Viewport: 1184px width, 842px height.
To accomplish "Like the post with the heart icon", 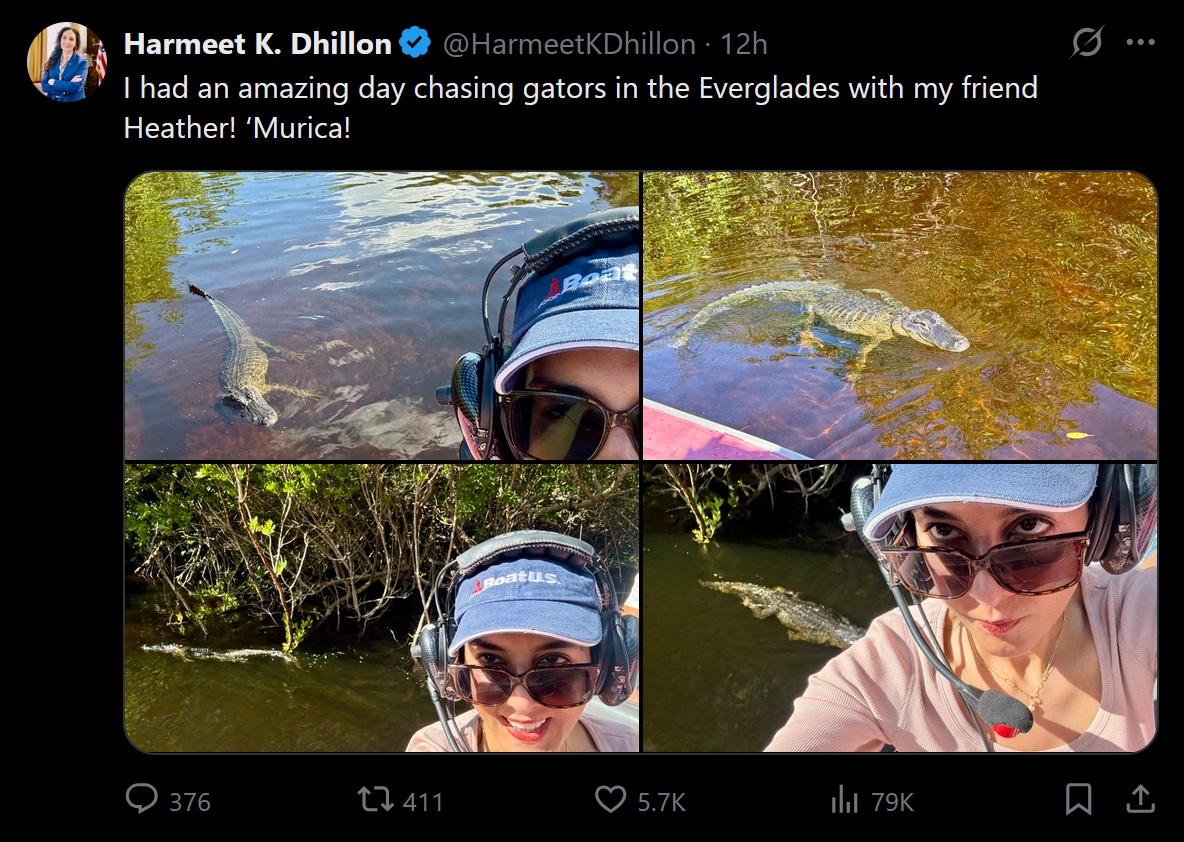I will pyautogui.click(x=610, y=799).
